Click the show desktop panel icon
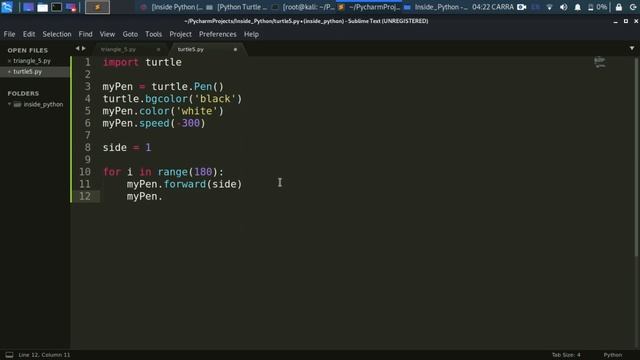The height and width of the screenshot is (360, 640). click(x=28, y=7)
